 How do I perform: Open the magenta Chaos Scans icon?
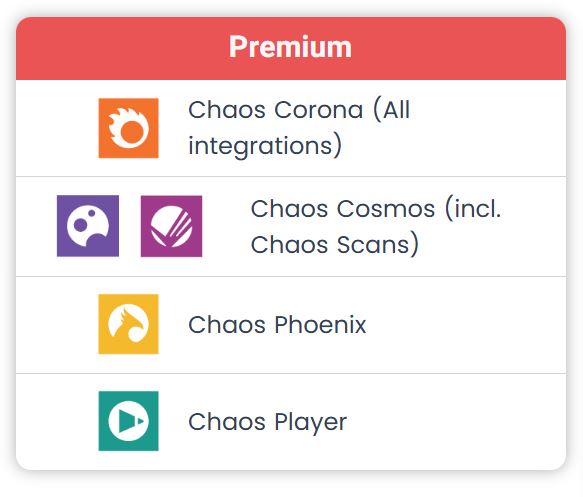pos(171,226)
